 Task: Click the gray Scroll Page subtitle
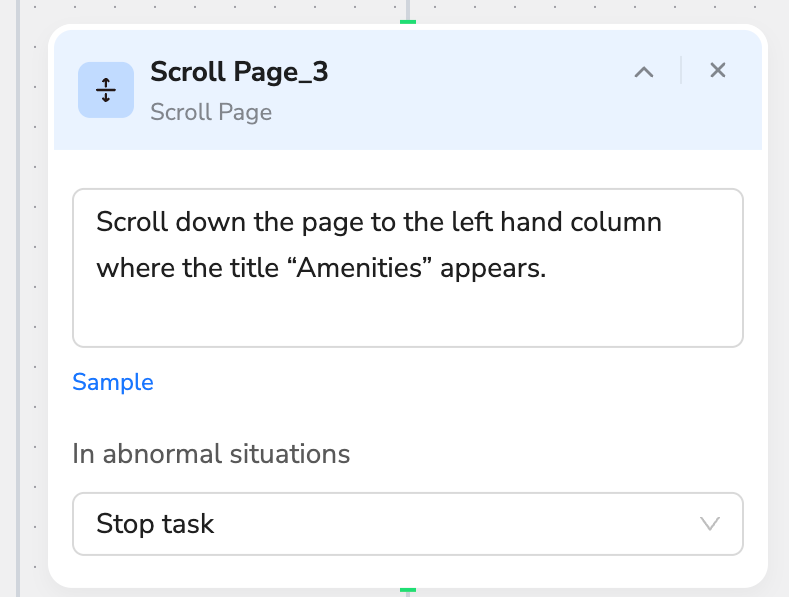[x=211, y=112]
